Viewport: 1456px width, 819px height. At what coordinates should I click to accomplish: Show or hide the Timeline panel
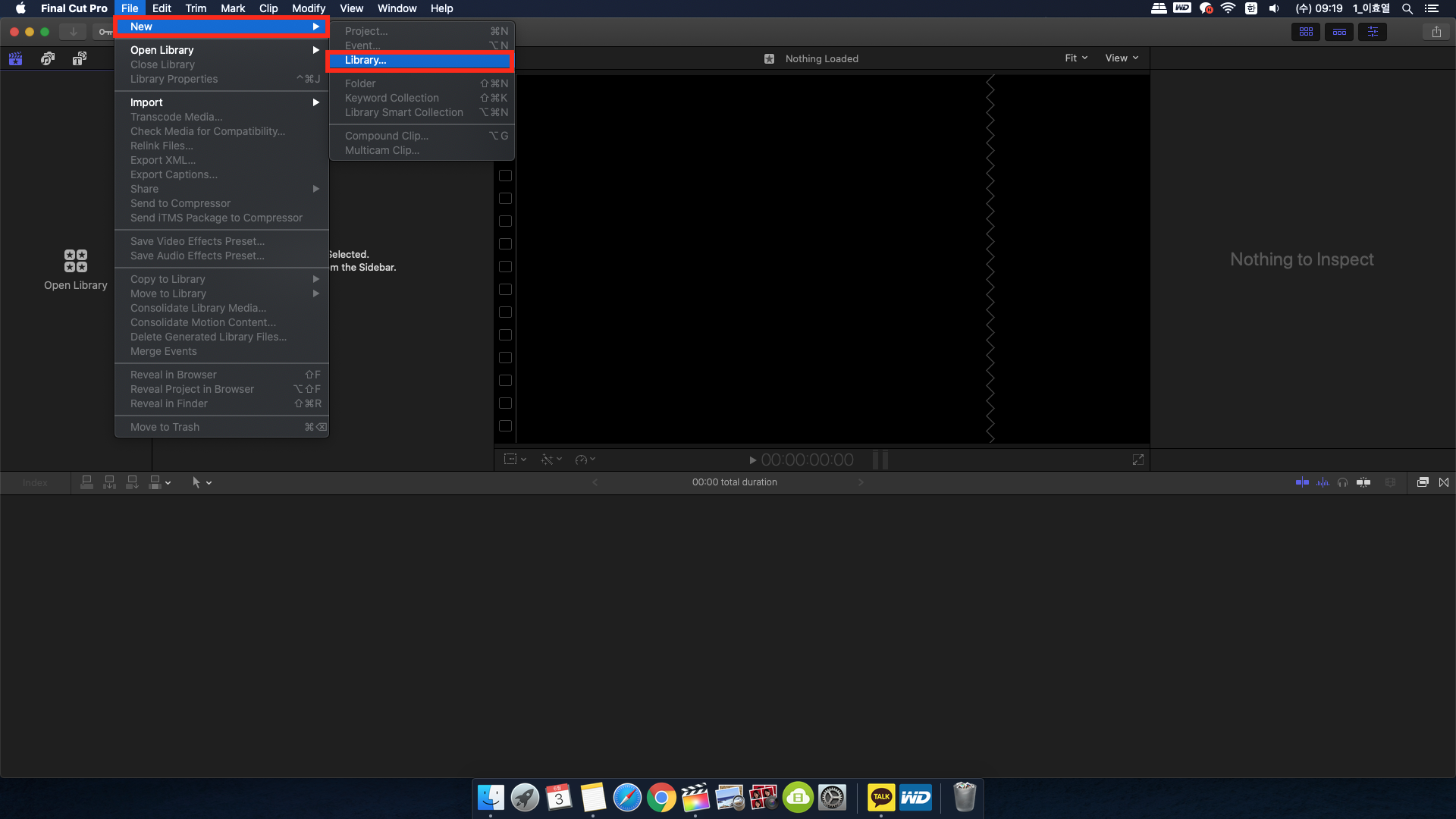pyautogui.click(x=1339, y=32)
